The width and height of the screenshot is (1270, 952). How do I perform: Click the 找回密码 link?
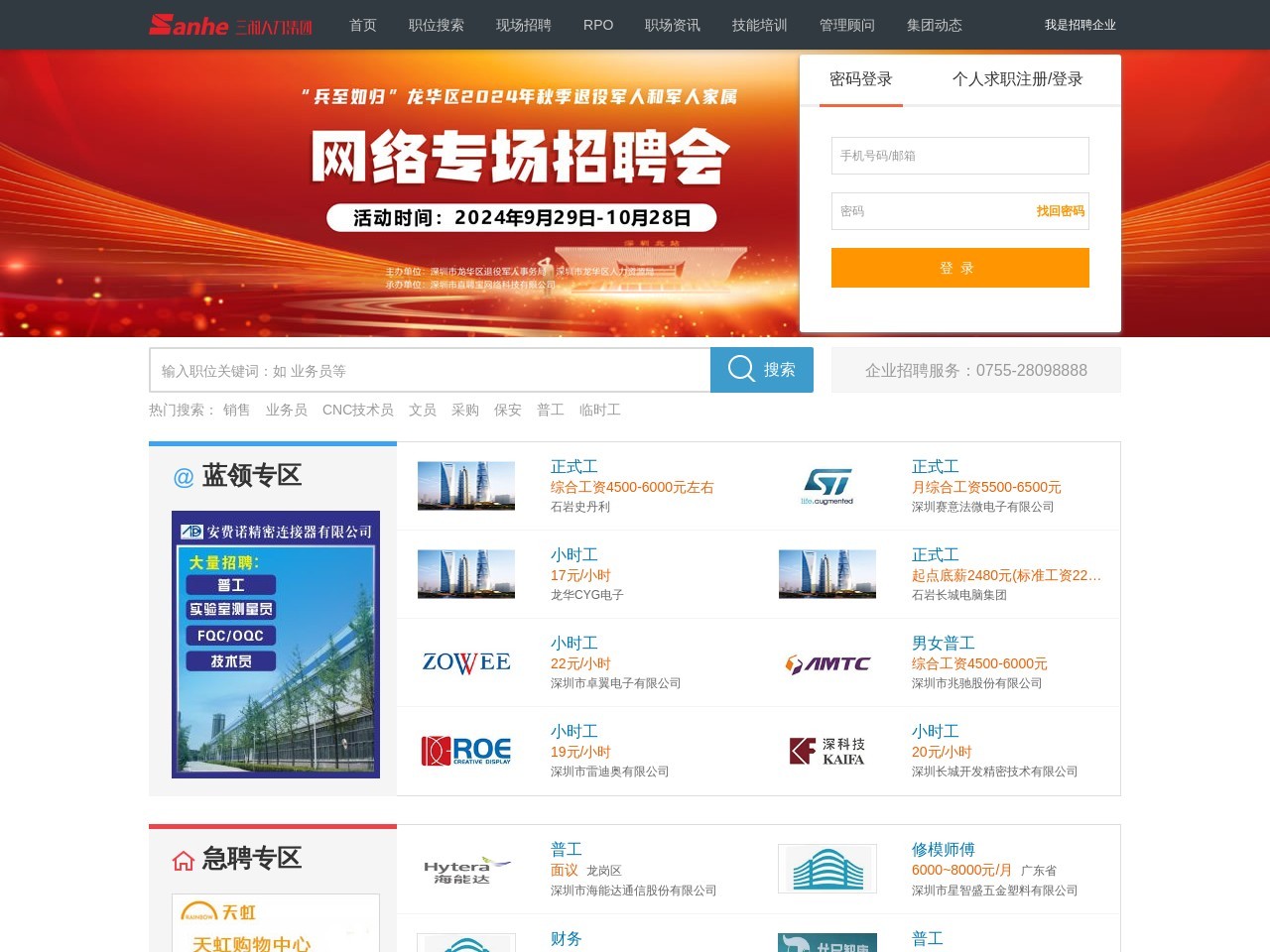(x=1060, y=211)
